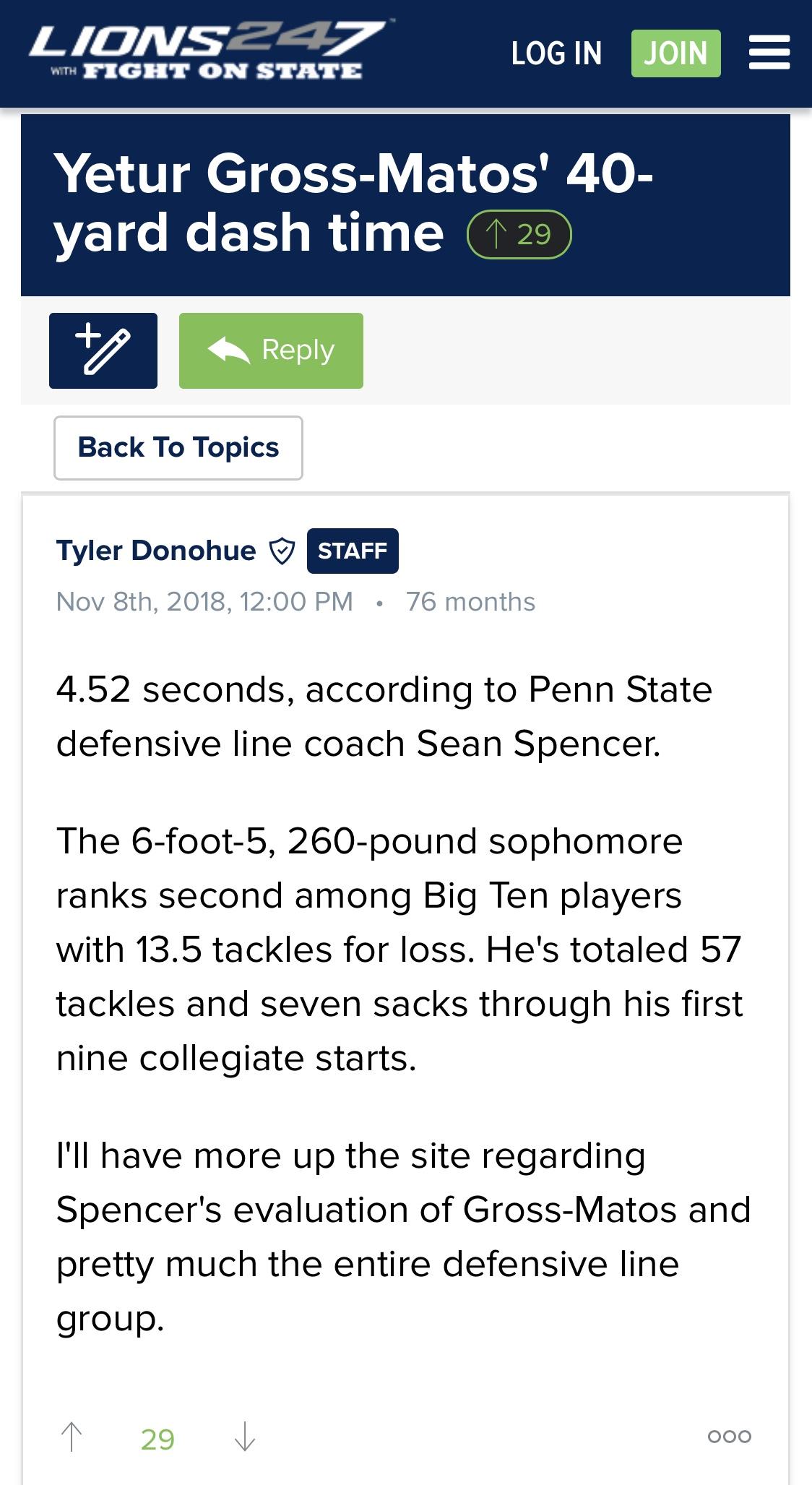Click the paragraph starting "I'll have more"
The height and width of the screenshot is (1485, 812).
click(x=403, y=1236)
